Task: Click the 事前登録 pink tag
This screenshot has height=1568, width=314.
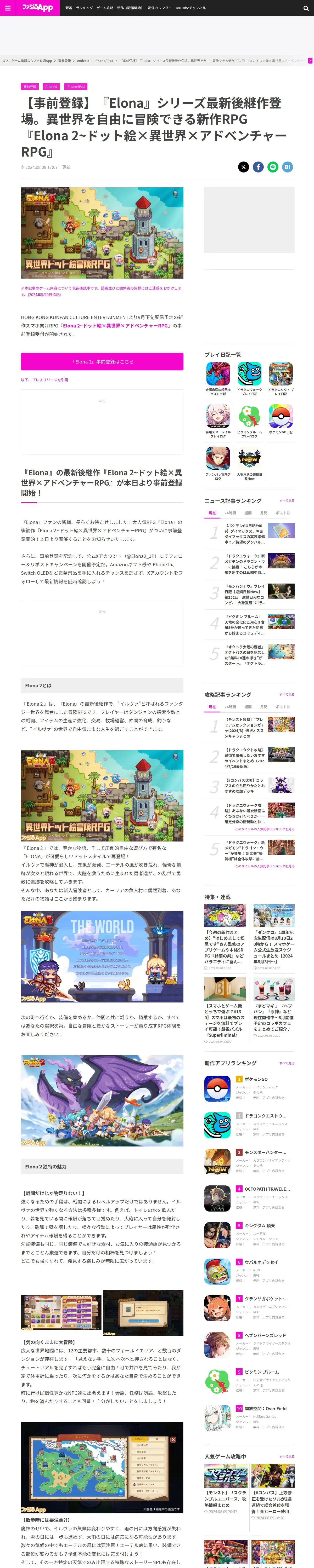Action: coord(29,87)
